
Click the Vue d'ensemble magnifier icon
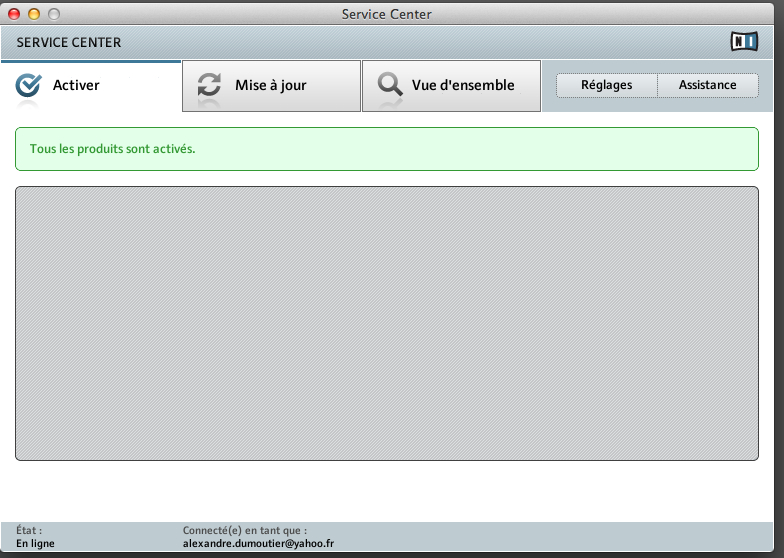(x=390, y=84)
